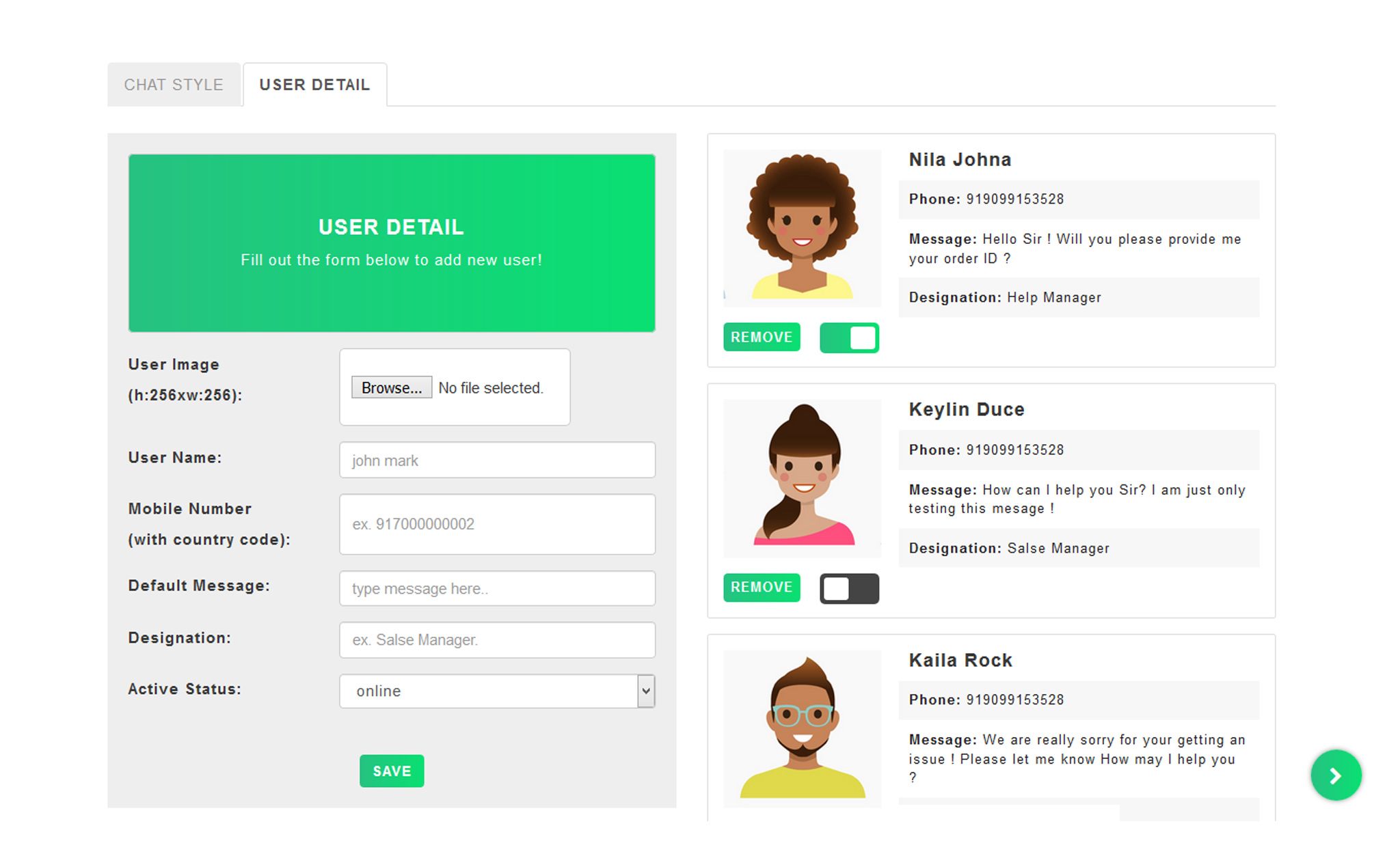1400x854 pixels.
Task: Click 'Designation: Salse Manager' text
Action: pos(1009,548)
